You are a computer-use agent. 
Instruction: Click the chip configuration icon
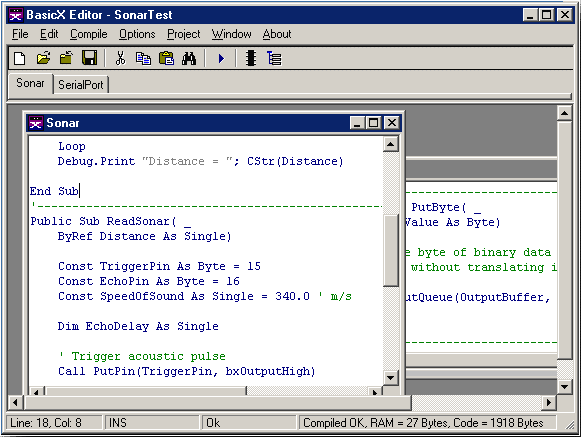251,59
